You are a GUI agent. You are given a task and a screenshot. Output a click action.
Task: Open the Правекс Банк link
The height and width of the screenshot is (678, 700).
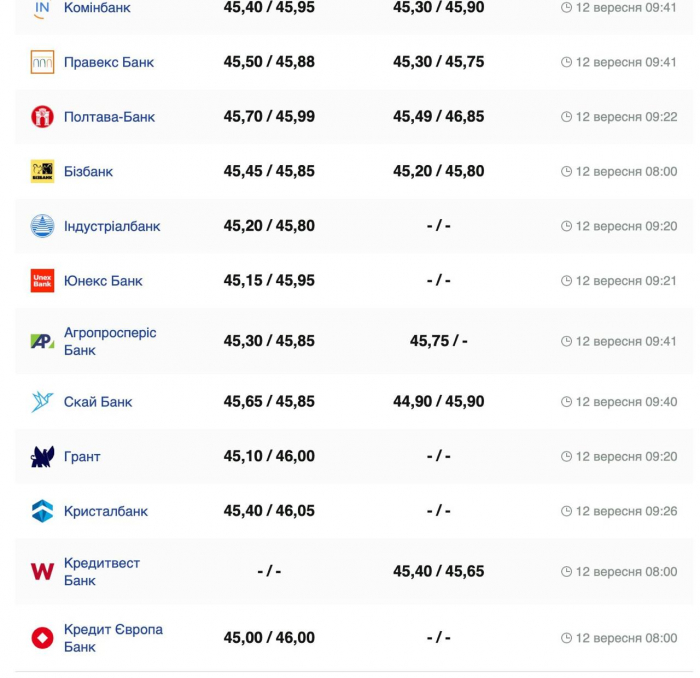click(x=108, y=62)
